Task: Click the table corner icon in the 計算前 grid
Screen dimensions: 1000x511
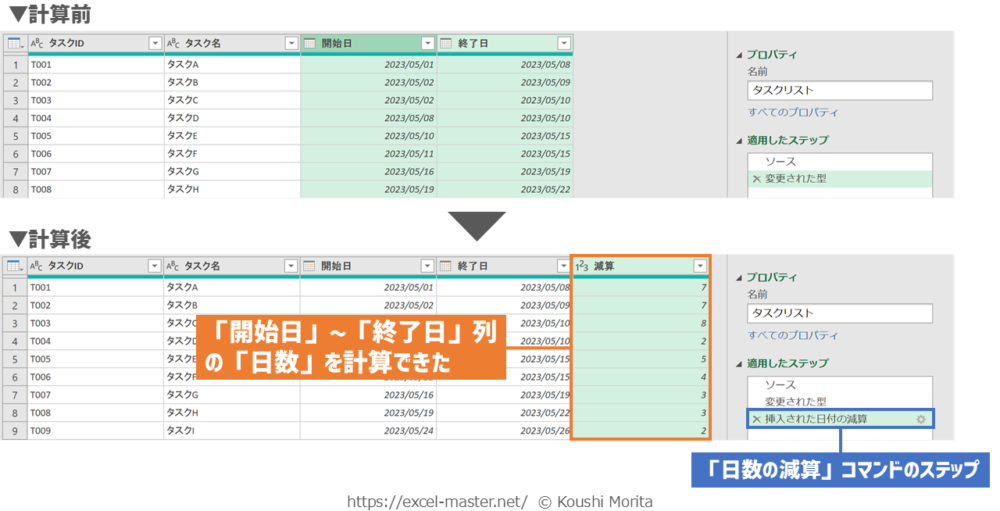Action: pos(14,43)
